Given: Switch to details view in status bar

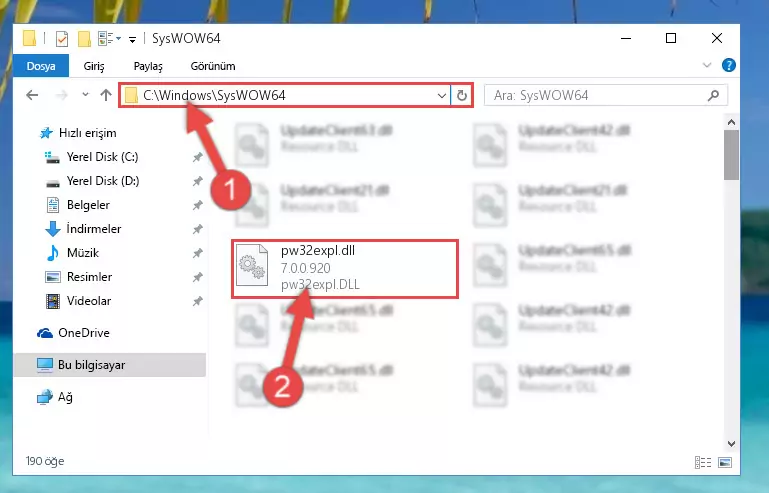Looking at the screenshot, I should (703, 463).
